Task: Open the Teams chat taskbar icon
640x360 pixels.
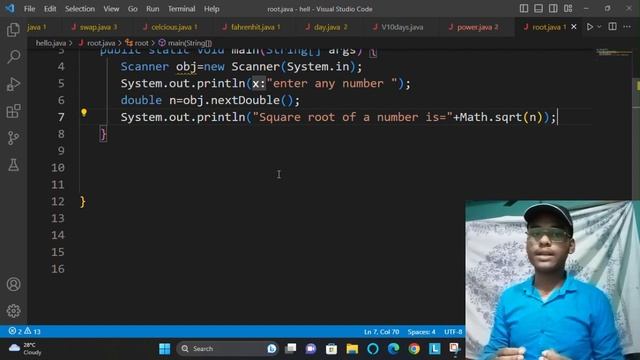Action: click(311, 349)
